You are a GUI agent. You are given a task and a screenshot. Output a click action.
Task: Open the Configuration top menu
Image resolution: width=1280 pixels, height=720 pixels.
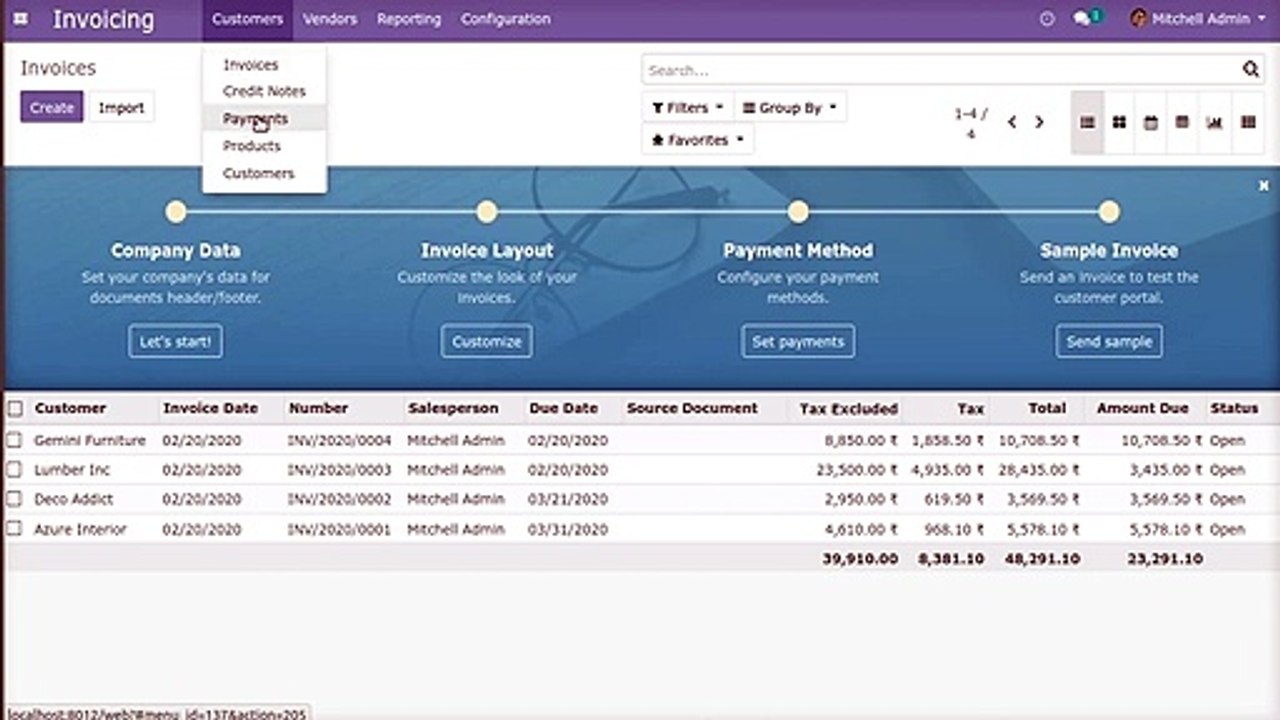tap(505, 19)
